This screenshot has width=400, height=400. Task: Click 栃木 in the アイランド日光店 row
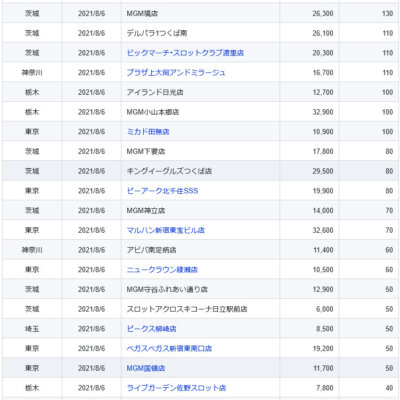pyautogui.click(x=32, y=92)
